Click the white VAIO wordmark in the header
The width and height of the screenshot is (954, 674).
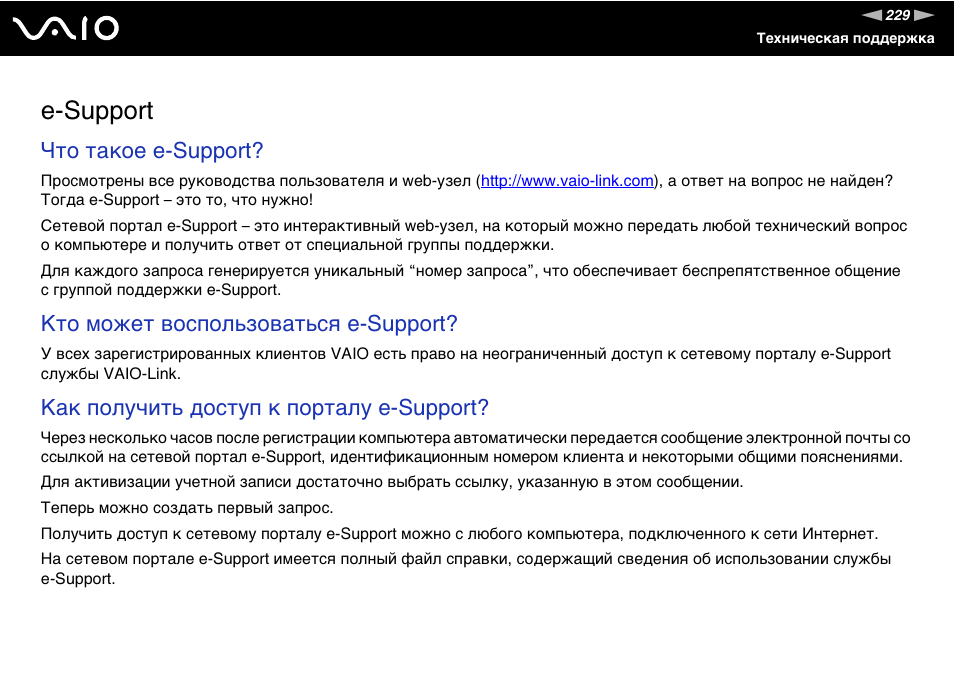65,27
